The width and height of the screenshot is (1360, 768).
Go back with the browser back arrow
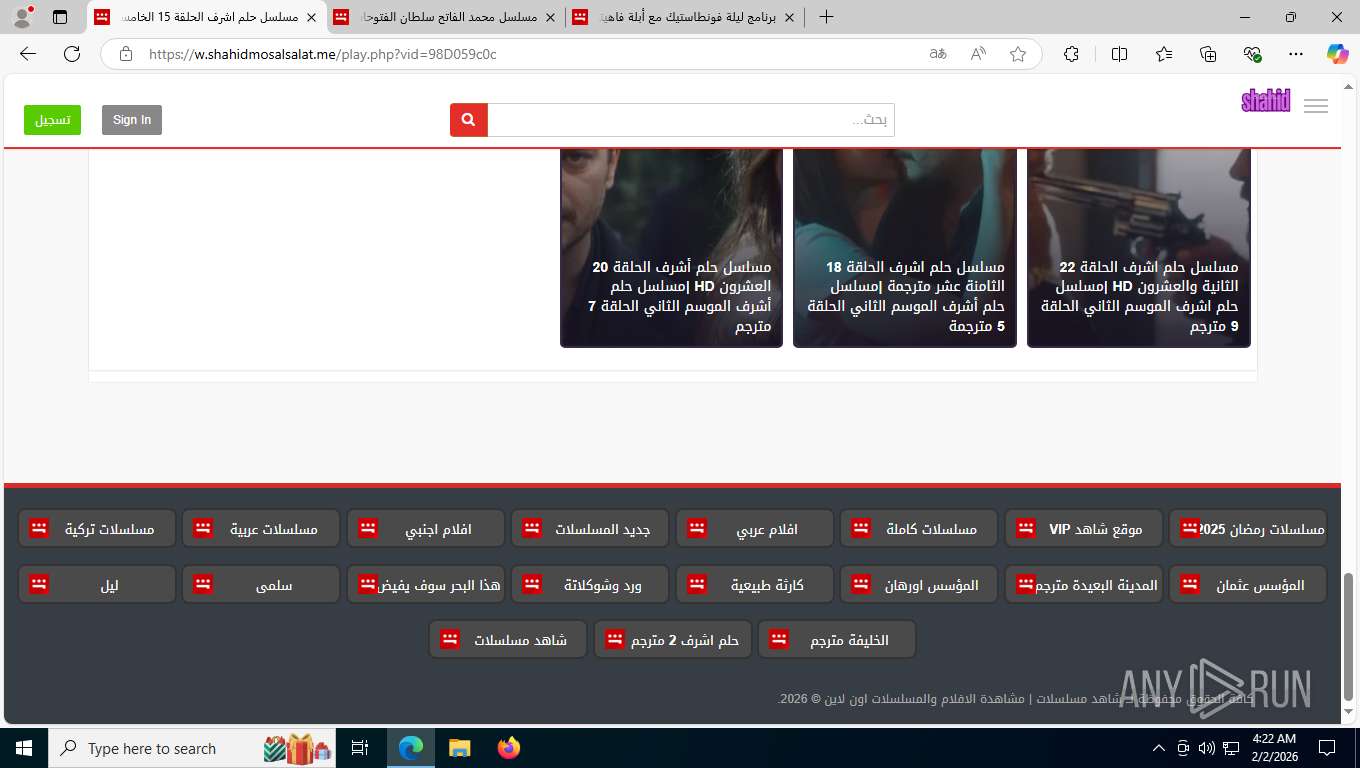coord(28,54)
